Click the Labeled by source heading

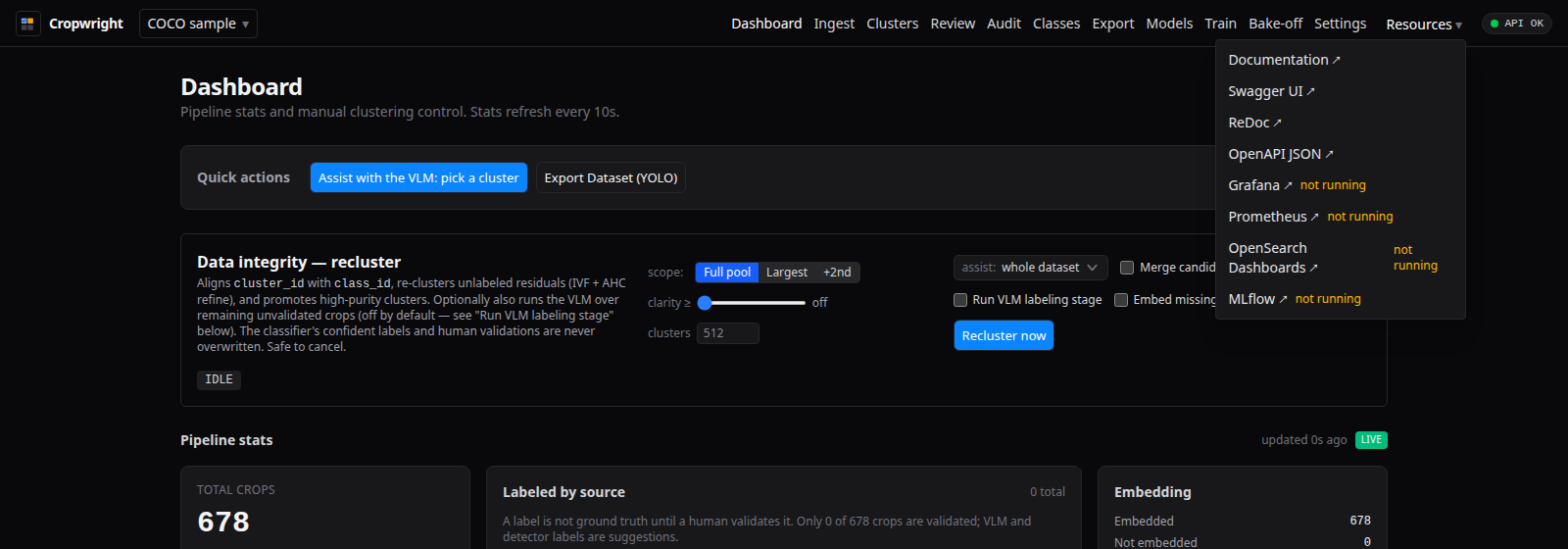(x=563, y=492)
